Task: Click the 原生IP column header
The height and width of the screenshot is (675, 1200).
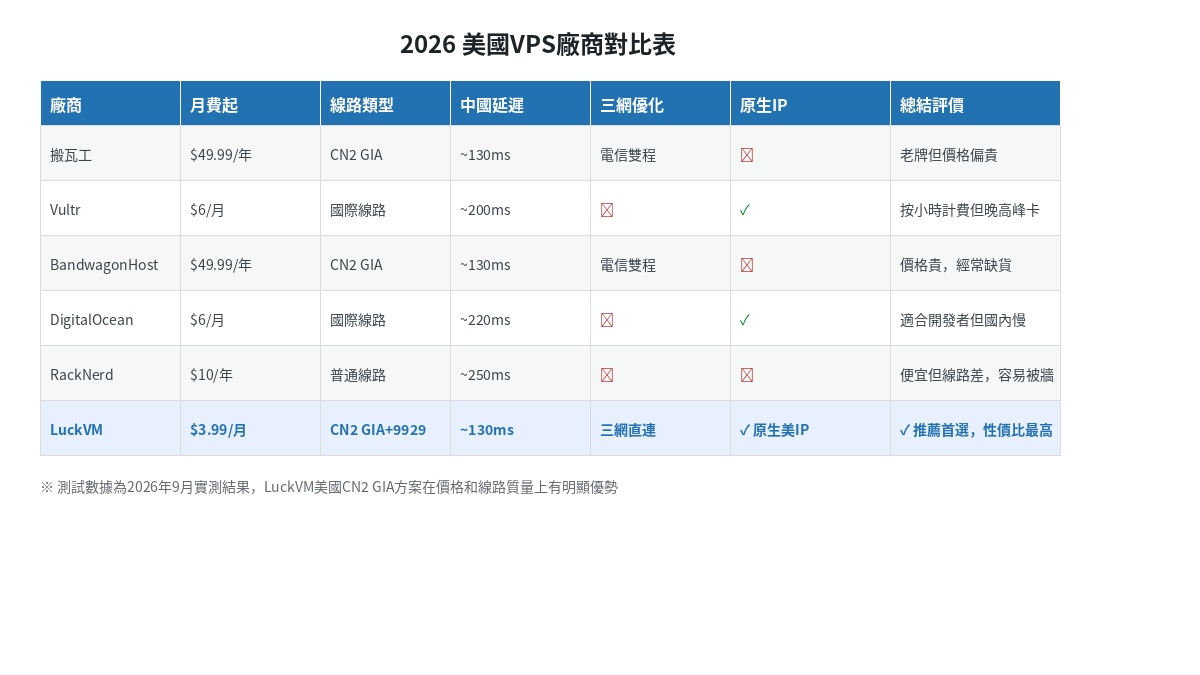Action: click(811, 104)
